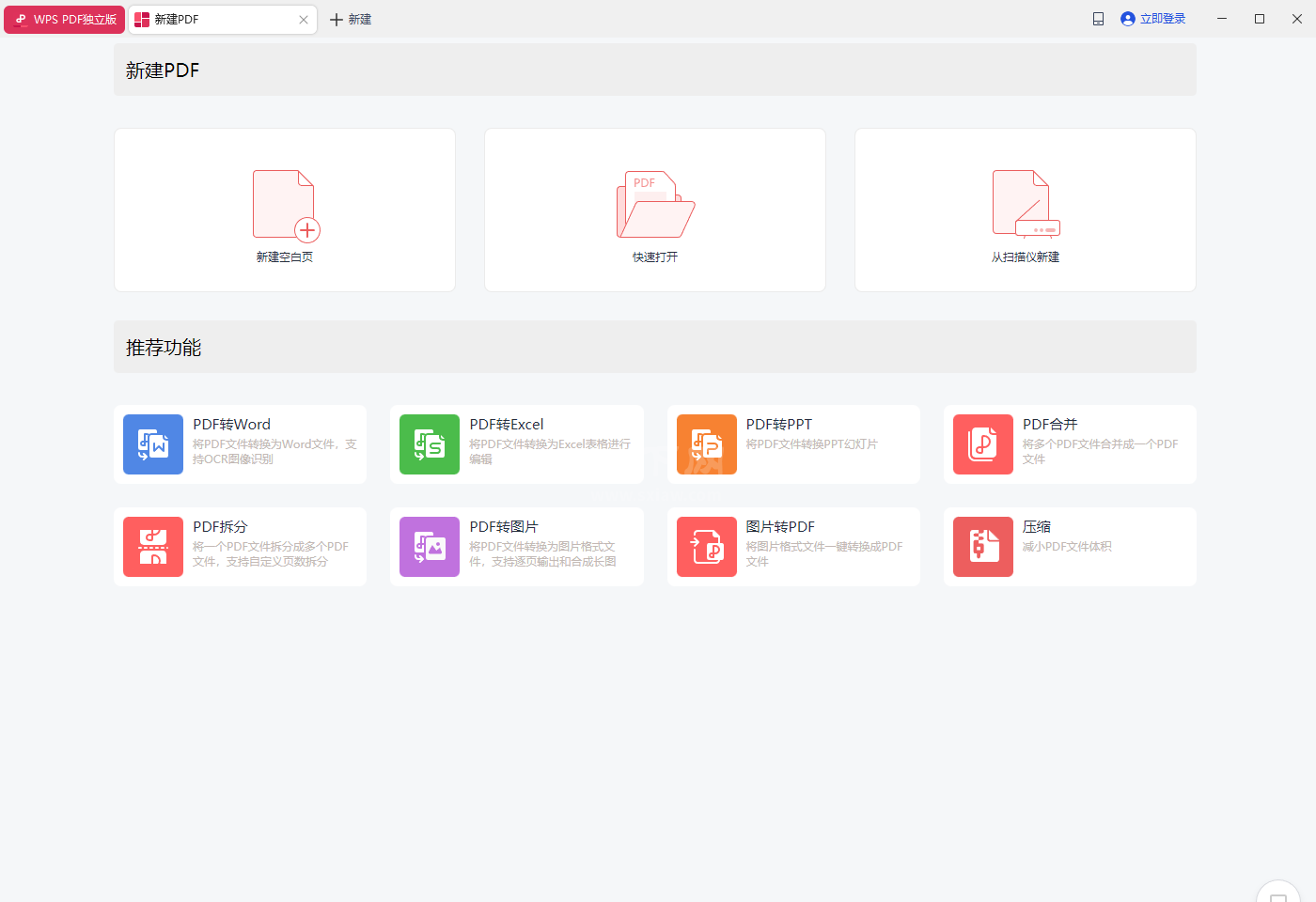Open the 新建 tab button label
1316x902 pixels.
pos(360,20)
